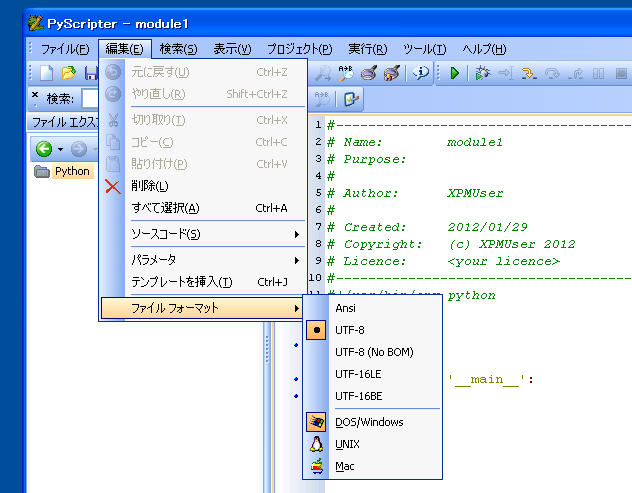
Task: Click the Save disk toolbar icon
Action: point(91,73)
